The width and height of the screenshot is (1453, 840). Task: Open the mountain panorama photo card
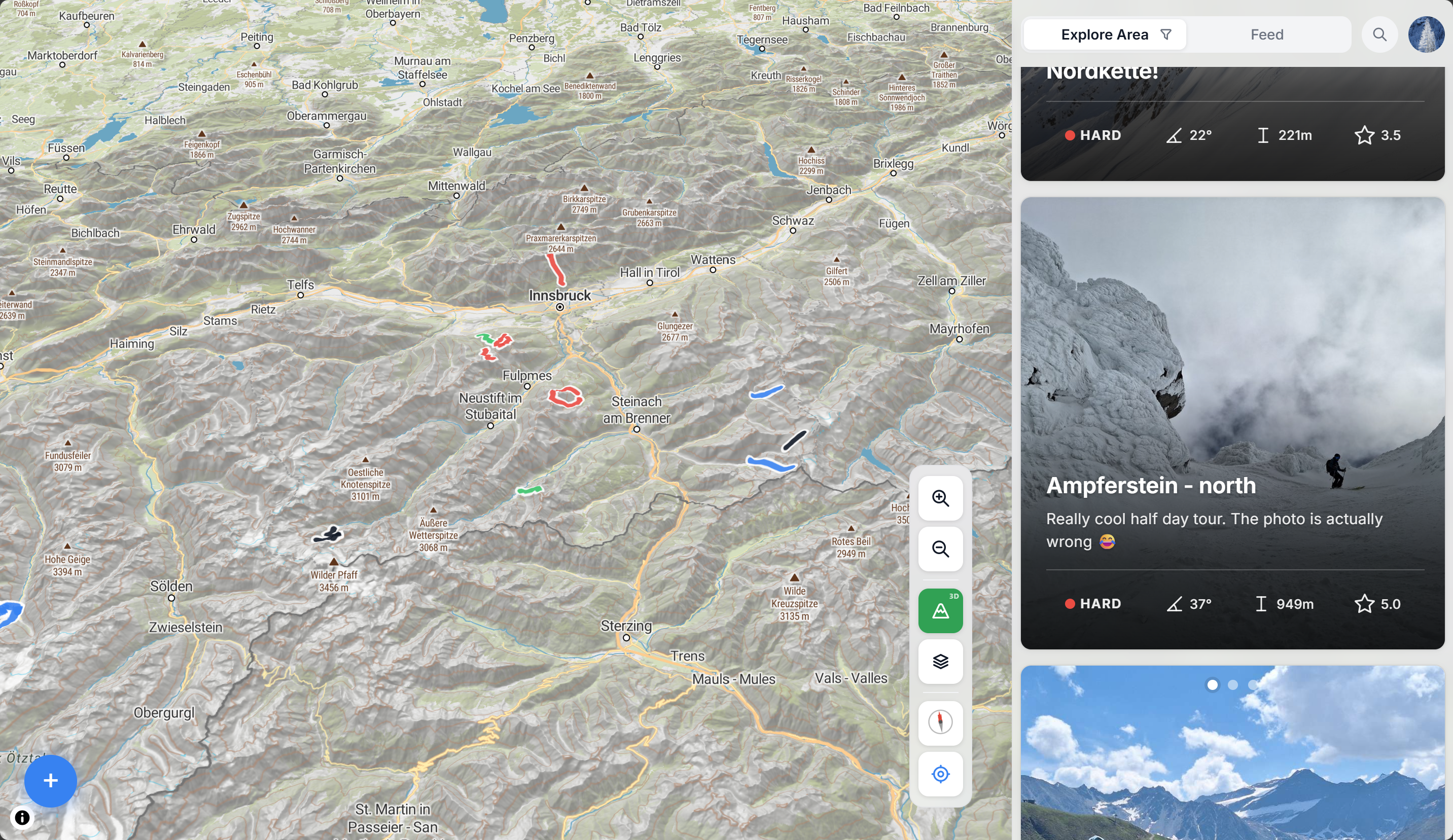[1232, 753]
